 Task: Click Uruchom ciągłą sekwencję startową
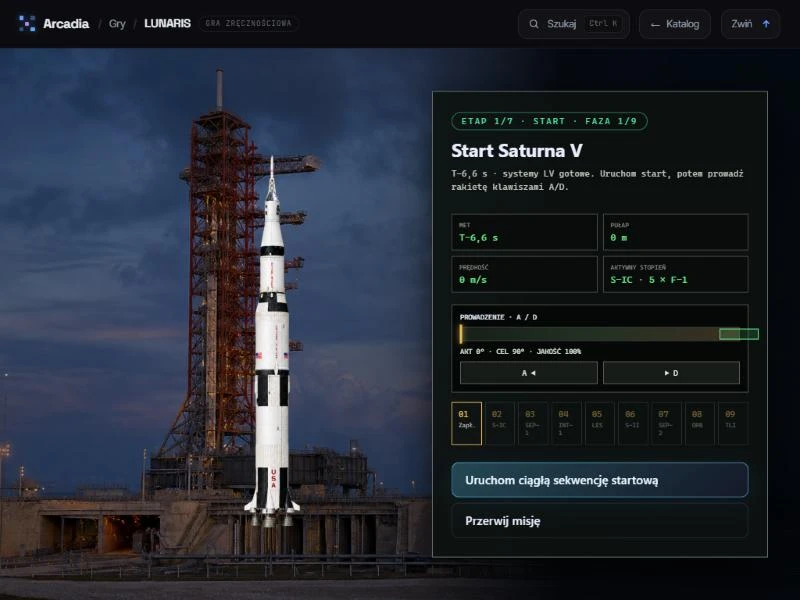600,480
